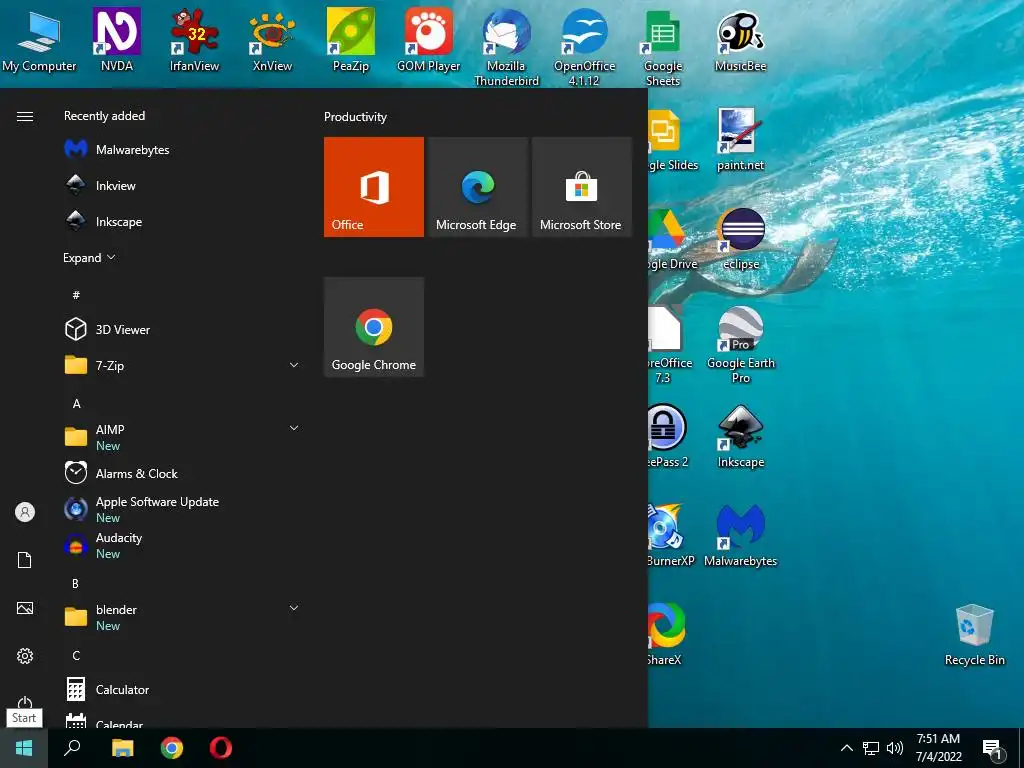Launch 3D Viewer from app list
Viewport: 1024px width, 768px height.
coord(182,329)
